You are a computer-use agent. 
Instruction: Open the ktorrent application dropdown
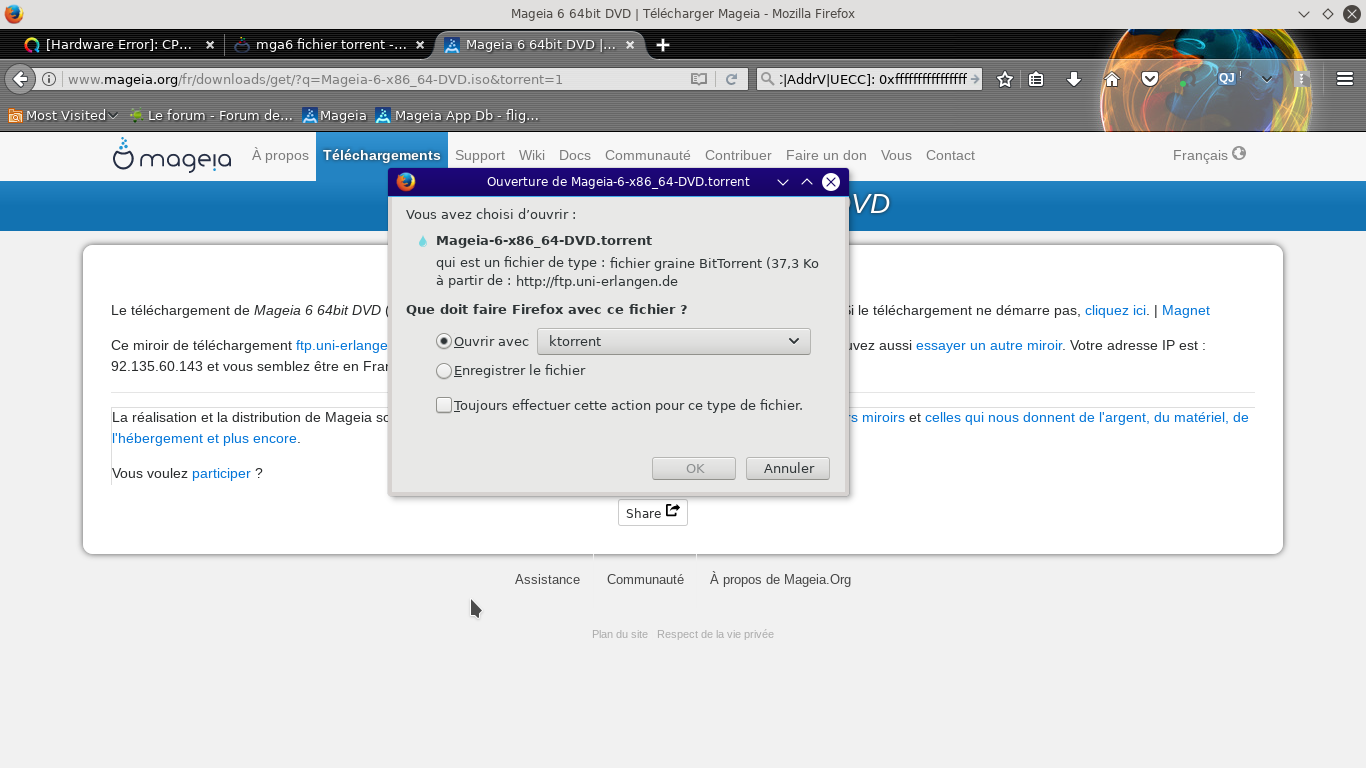coord(674,341)
